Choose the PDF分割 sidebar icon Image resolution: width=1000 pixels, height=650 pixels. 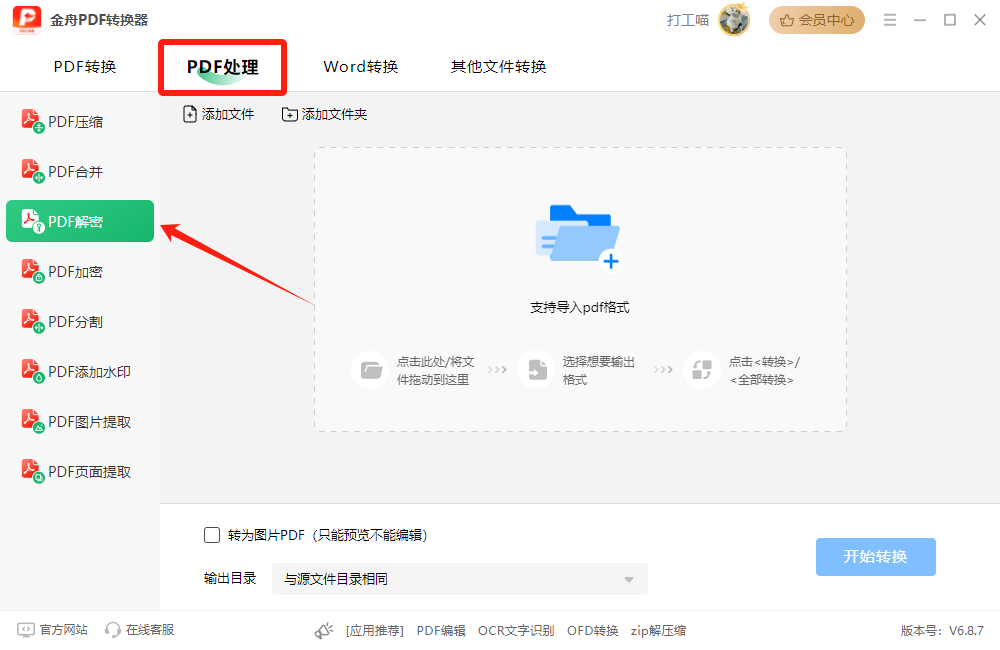[33, 322]
